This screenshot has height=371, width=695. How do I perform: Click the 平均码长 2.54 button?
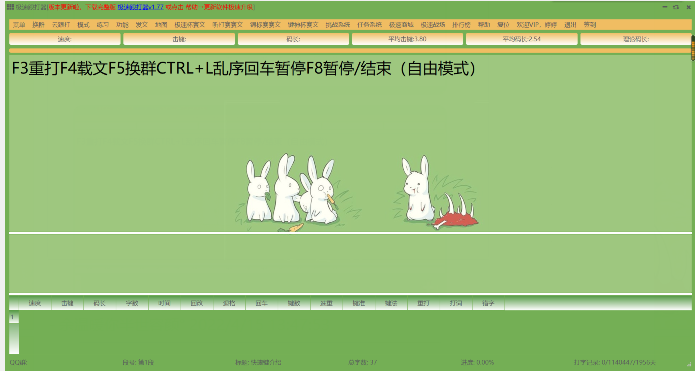coord(522,39)
